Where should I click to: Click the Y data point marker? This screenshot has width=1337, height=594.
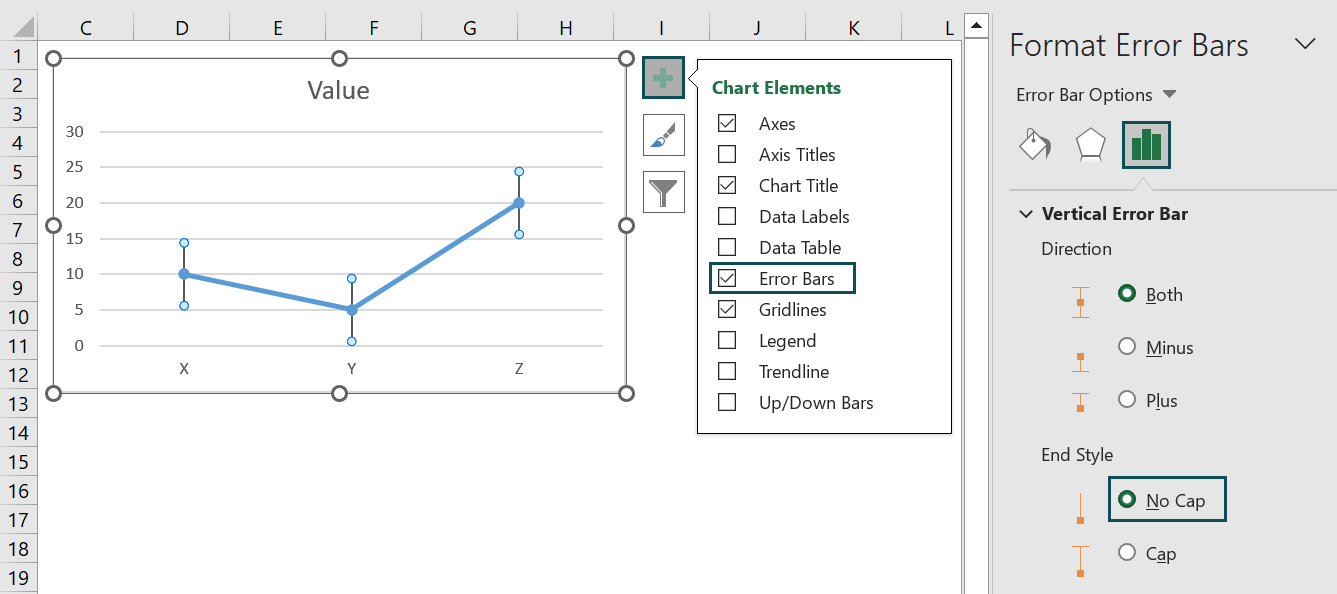(x=352, y=310)
